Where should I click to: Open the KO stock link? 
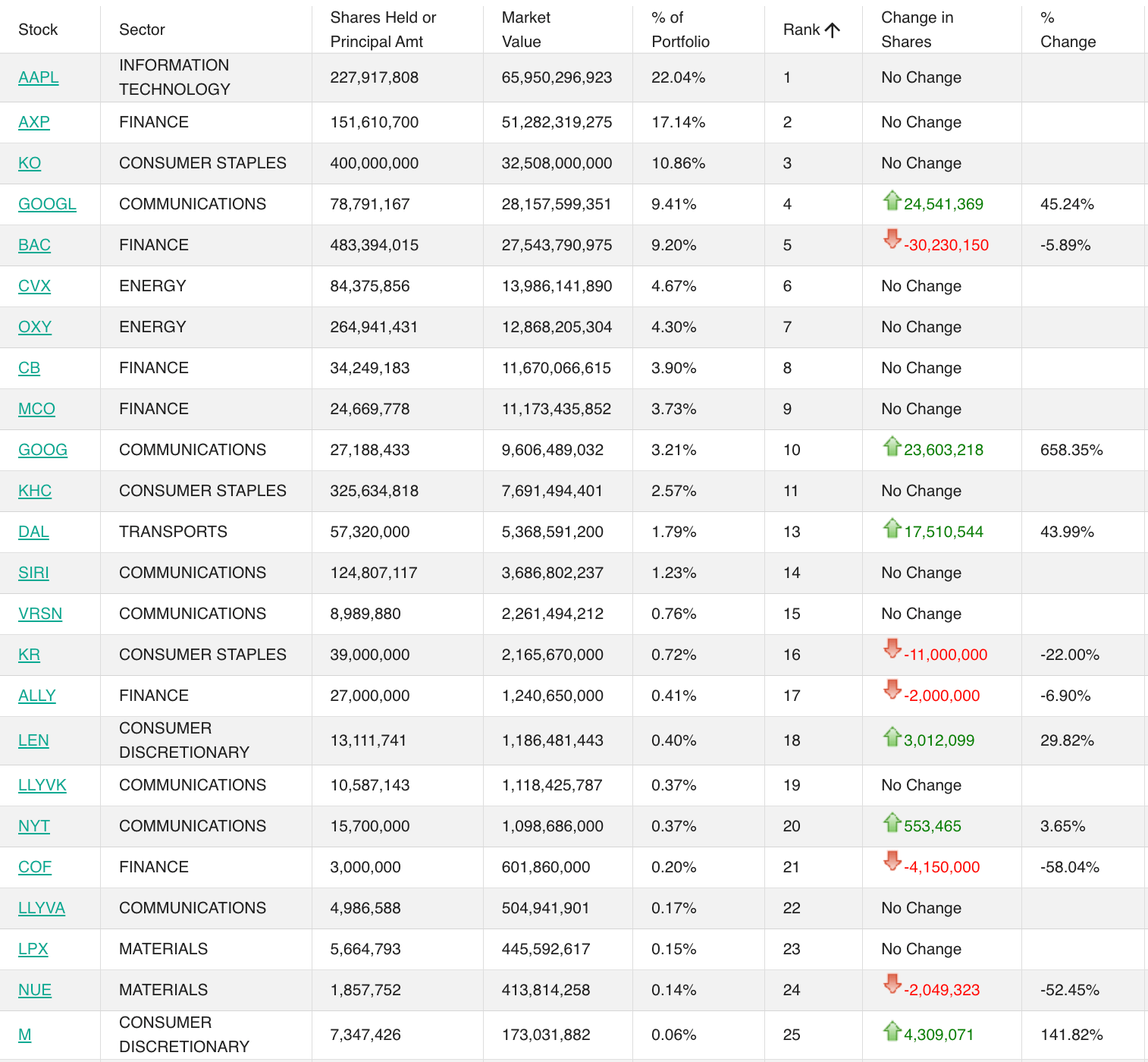pyautogui.click(x=30, y=163)
